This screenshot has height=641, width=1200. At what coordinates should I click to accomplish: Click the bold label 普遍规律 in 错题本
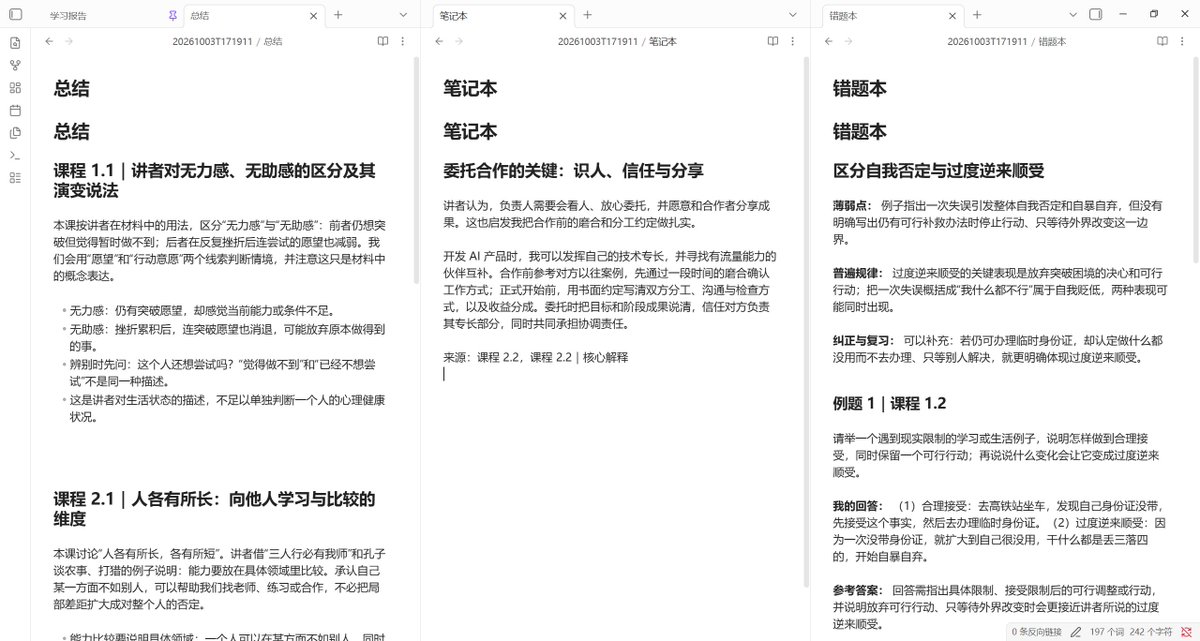point(858,271)
